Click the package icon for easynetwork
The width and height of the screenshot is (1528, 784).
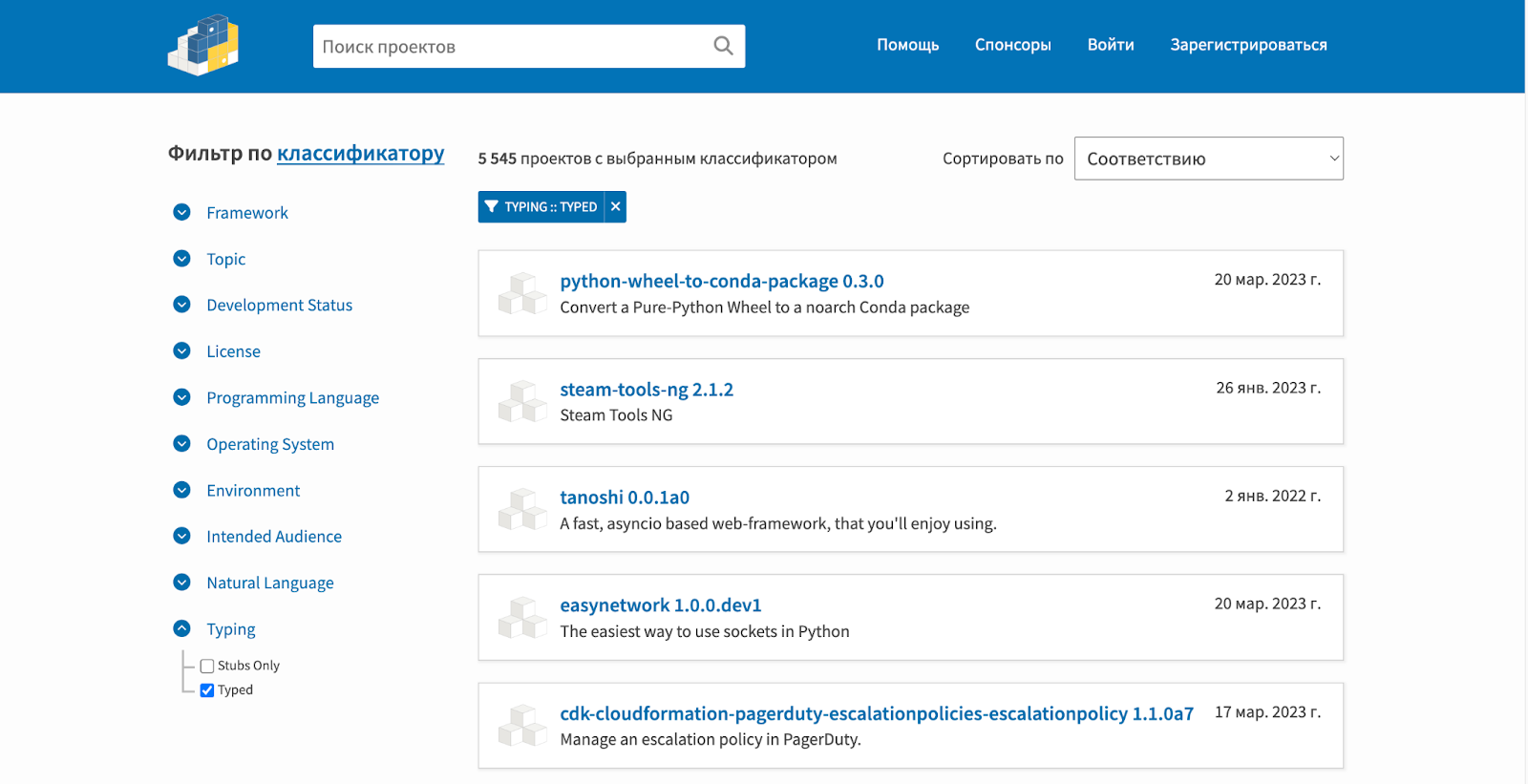[x=522, y=617]
